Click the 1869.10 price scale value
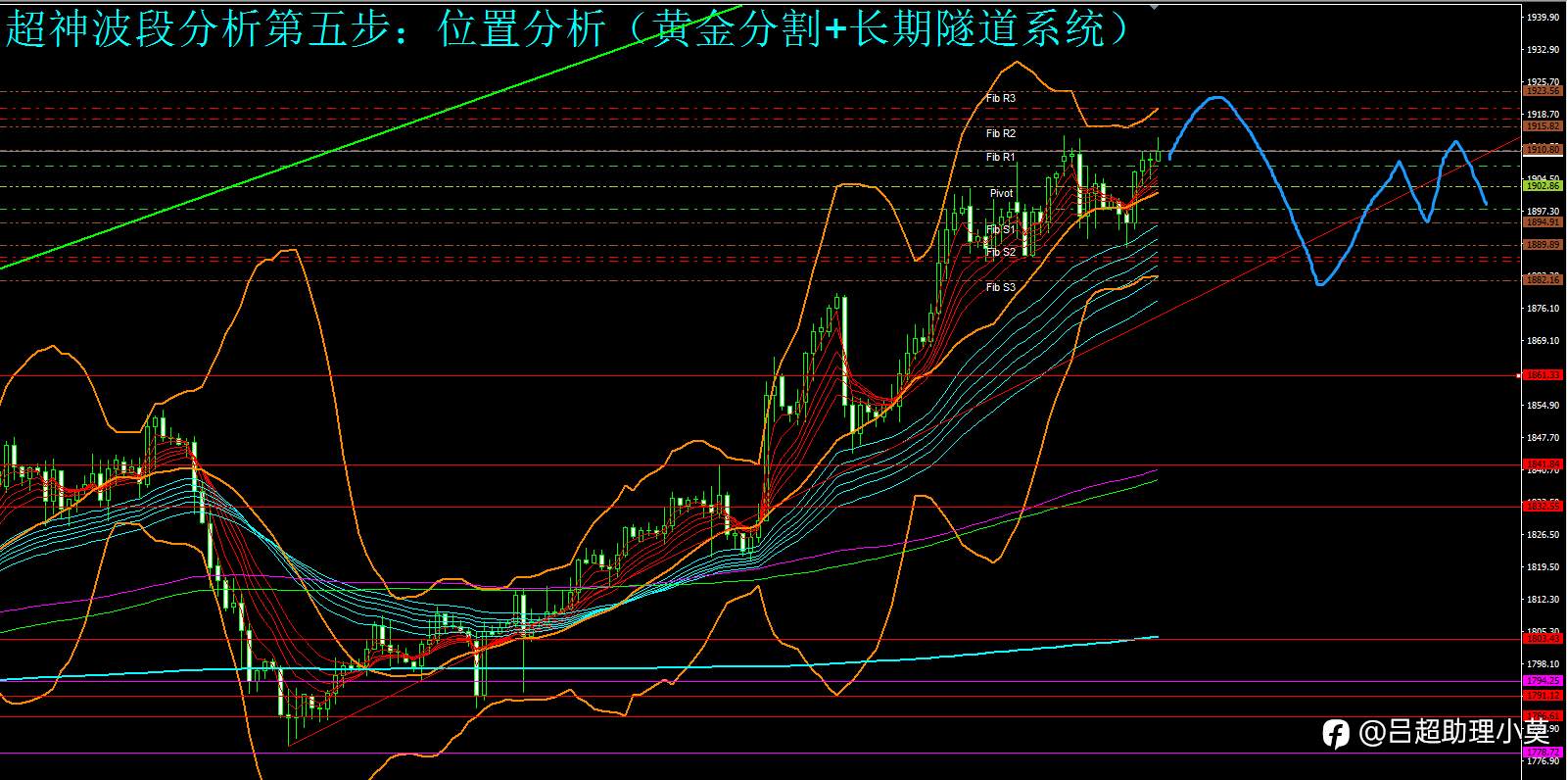Image resolution: width=1568 pixels, height=780 pixels. (x=1543, y=341)
